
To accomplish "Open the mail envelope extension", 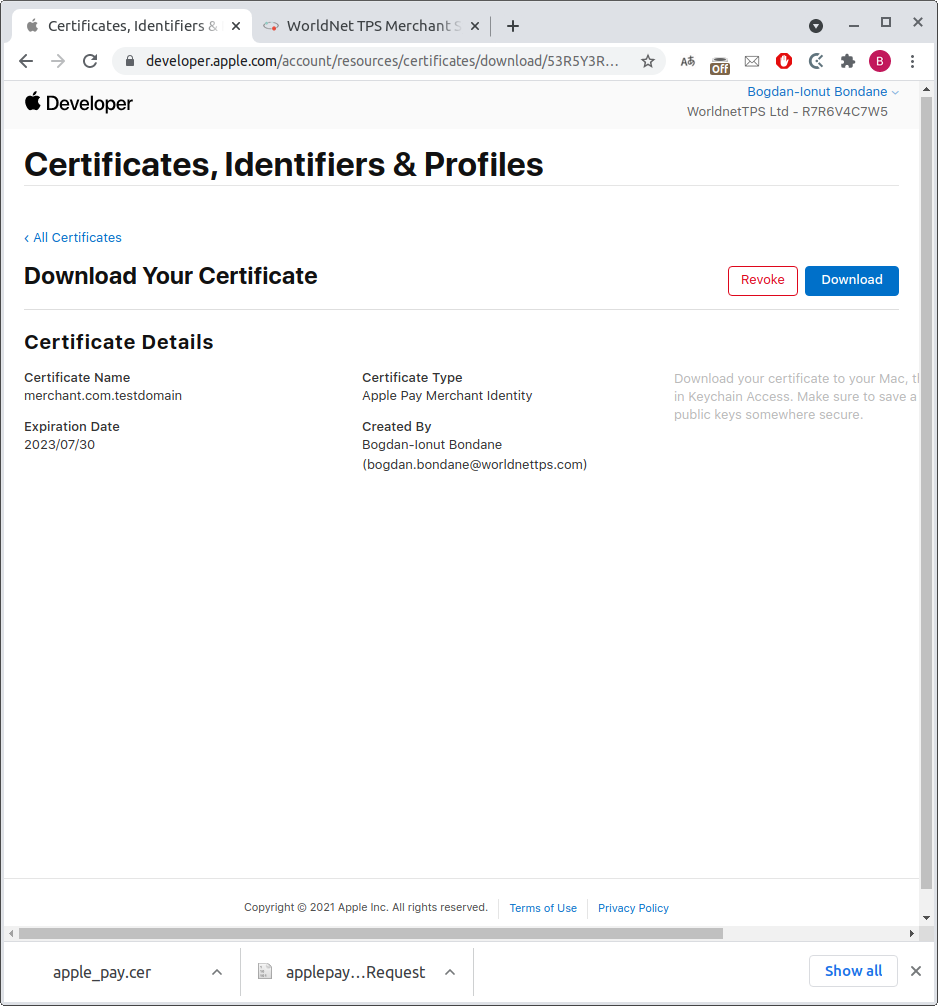I will pos(752,61).
